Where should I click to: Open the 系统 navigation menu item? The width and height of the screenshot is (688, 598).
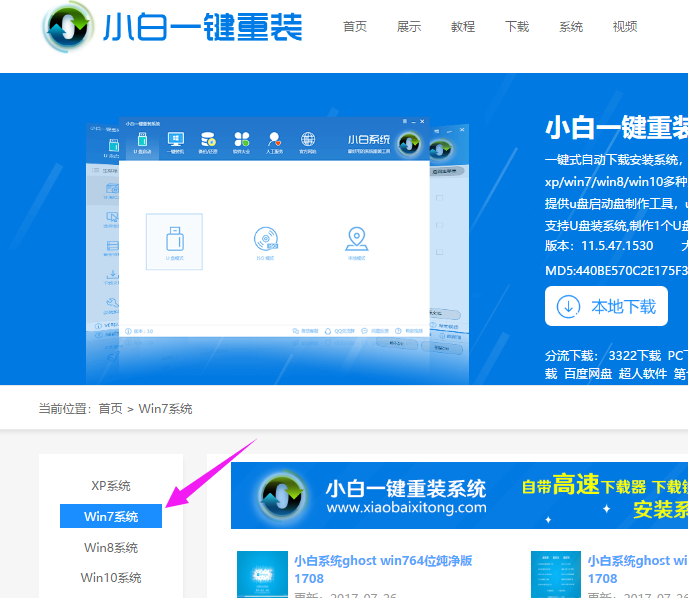(x=571, y=27)
